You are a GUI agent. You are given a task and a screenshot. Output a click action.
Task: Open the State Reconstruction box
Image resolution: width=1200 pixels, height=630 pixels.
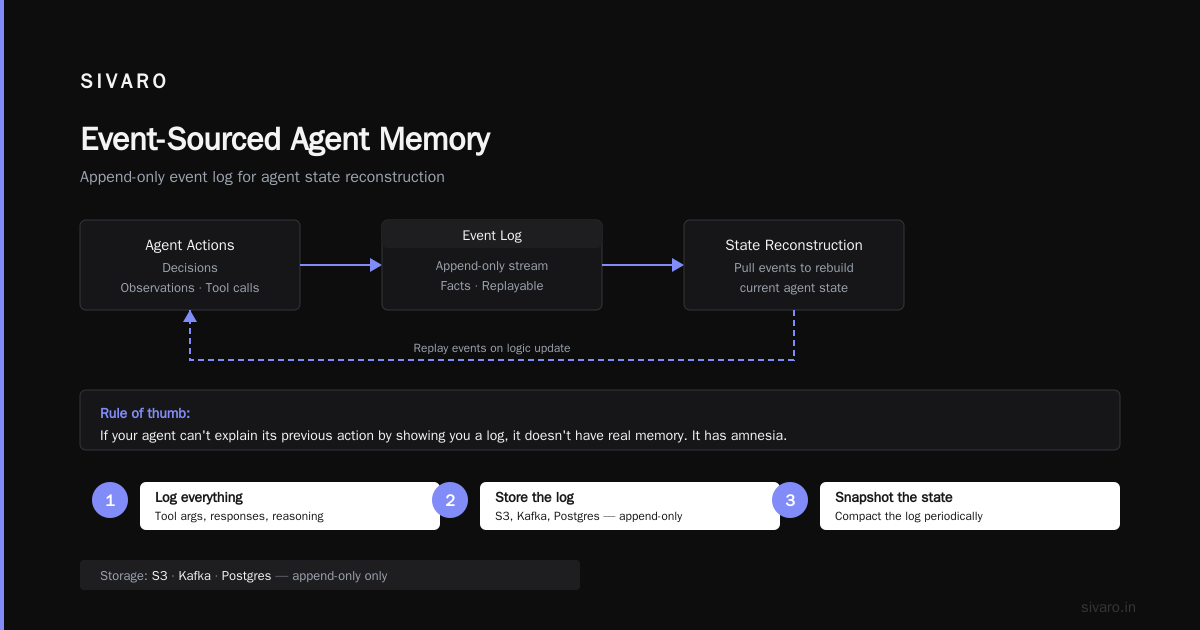tap(794, 265)
